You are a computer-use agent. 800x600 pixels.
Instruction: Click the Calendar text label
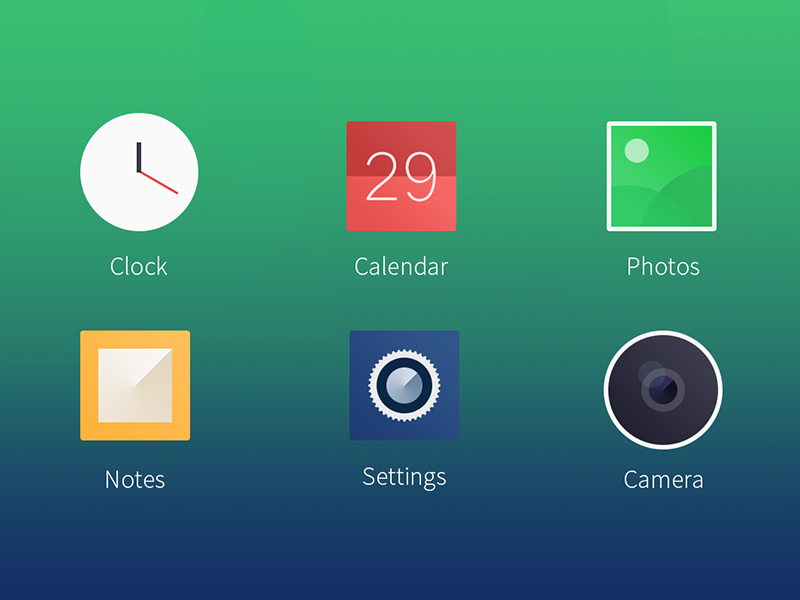click(x=401, y=266)
